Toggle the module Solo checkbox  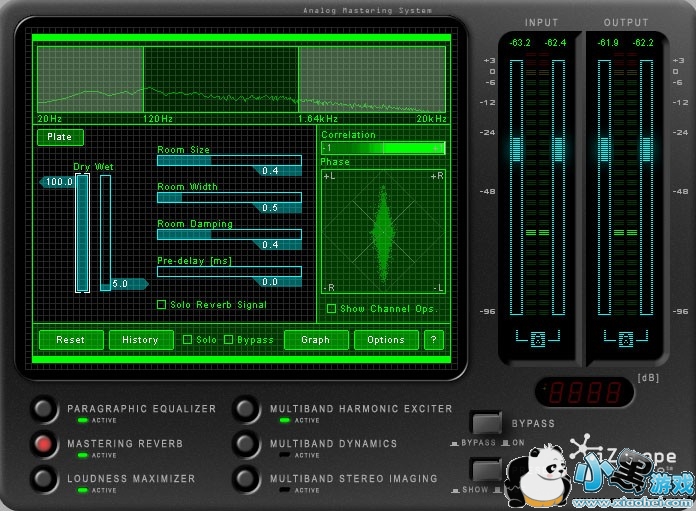click(187, 340)
